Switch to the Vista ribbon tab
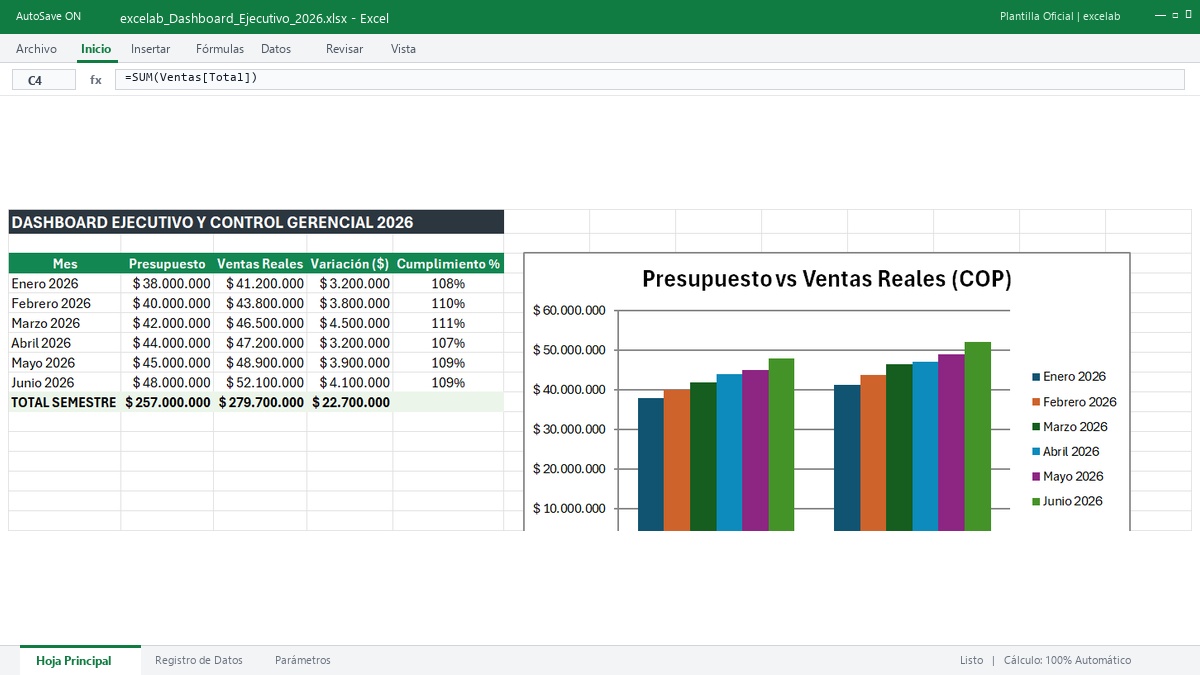 pyautogui.click(x=403, y=49)
